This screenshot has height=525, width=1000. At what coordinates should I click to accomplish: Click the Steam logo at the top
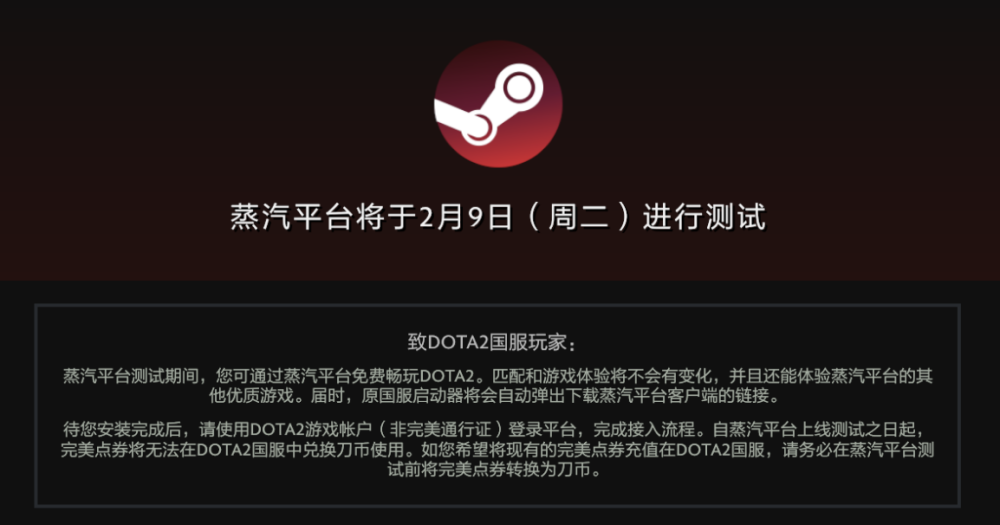[498, 104]
